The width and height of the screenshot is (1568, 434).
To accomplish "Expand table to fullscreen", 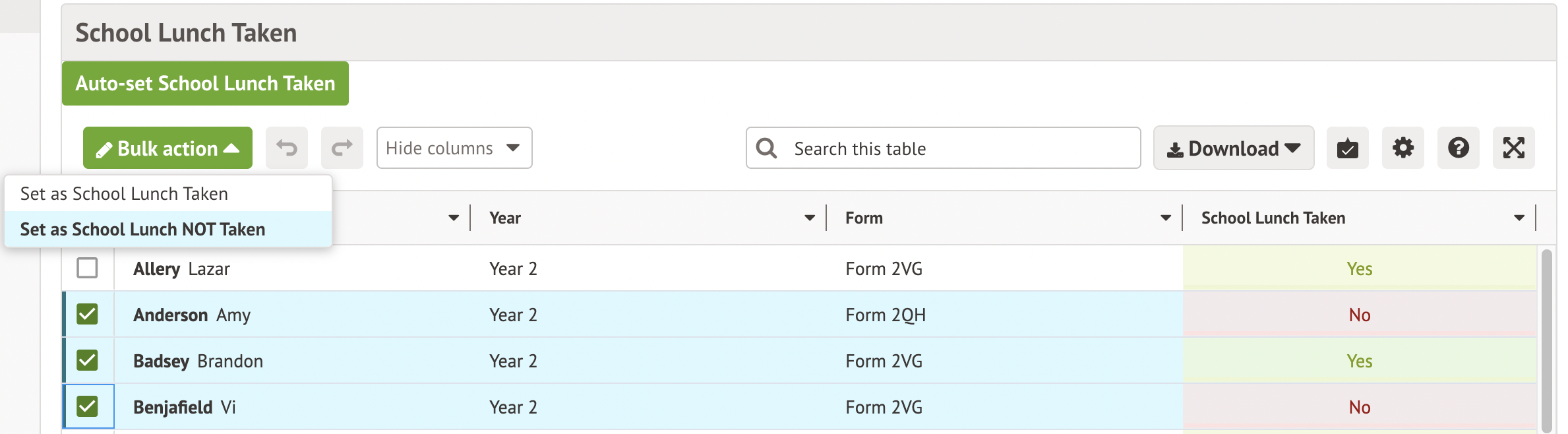I will point(1513,148).
